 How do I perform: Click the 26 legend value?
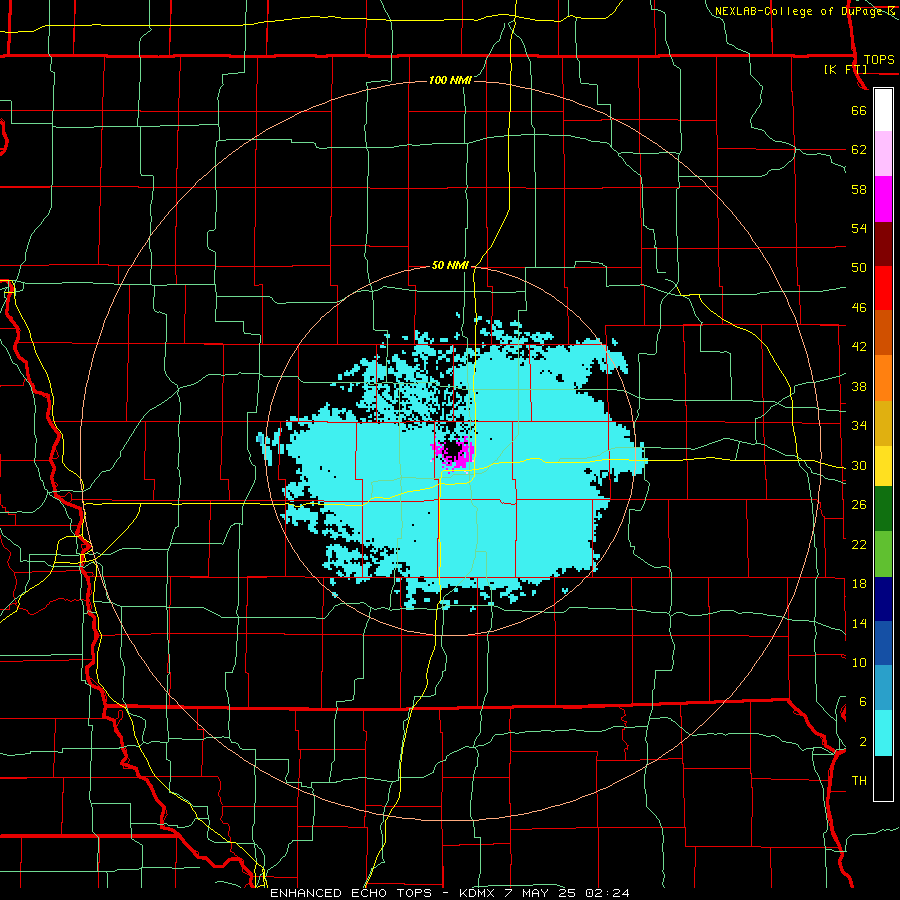tap(859, 504)
